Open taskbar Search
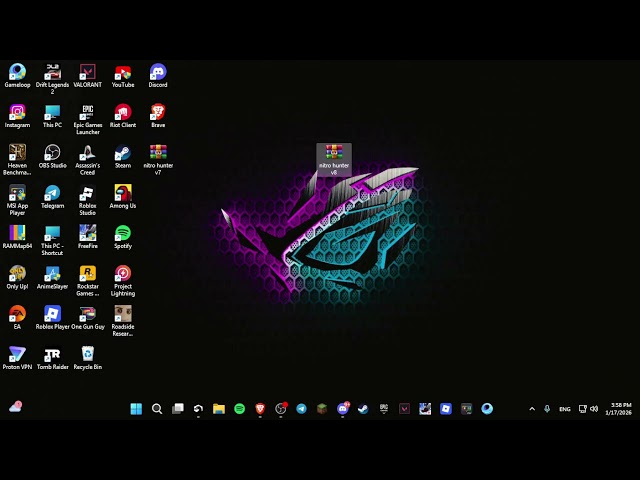The height and width of the screenshot is (480, 640). click(157, 409)
